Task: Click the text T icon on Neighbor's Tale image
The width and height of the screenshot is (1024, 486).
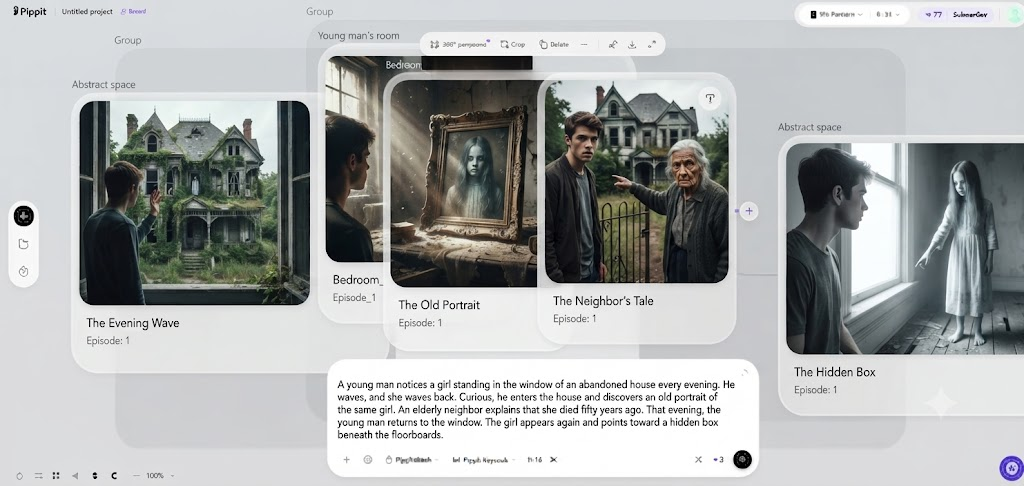Action: (710, 99)
